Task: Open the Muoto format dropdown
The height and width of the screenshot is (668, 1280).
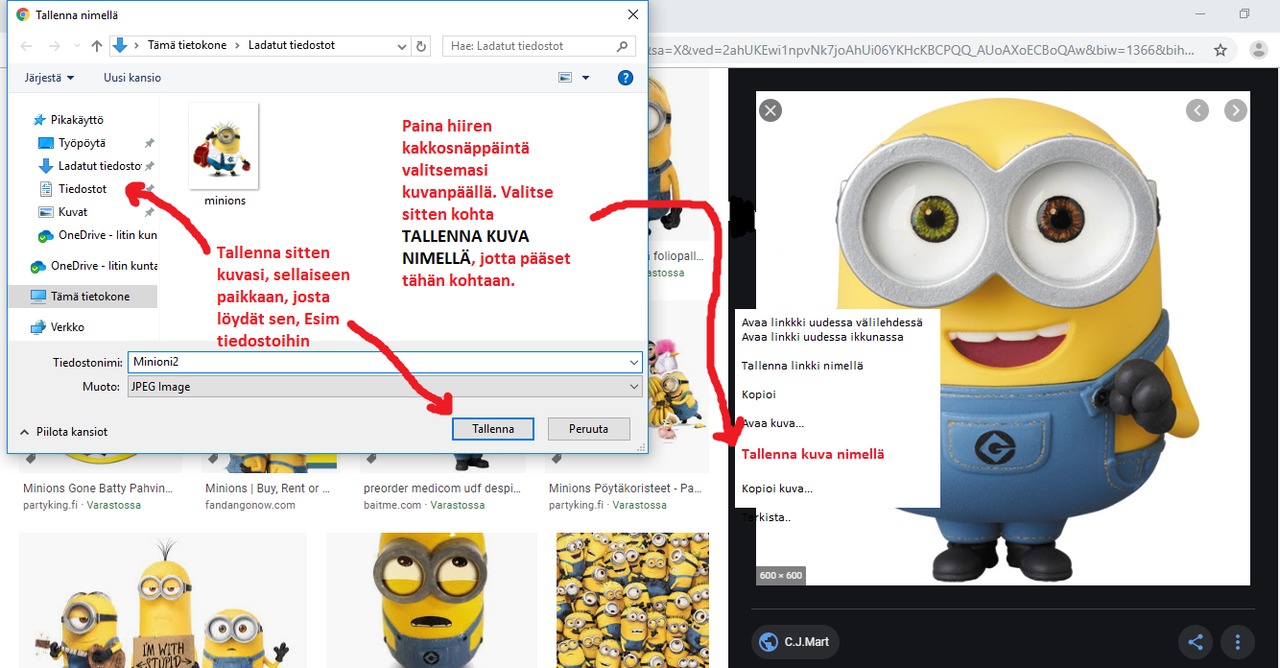Action: click(x=385, y=386)
